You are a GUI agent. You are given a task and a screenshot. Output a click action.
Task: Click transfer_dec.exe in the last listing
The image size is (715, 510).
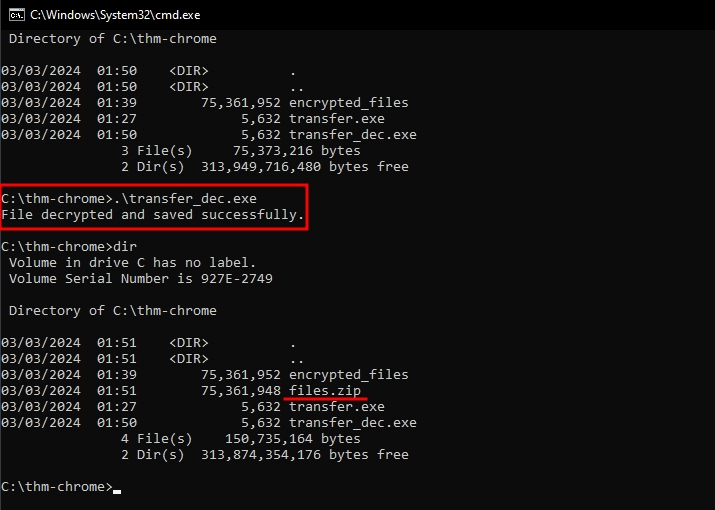[x=352, y=423]
